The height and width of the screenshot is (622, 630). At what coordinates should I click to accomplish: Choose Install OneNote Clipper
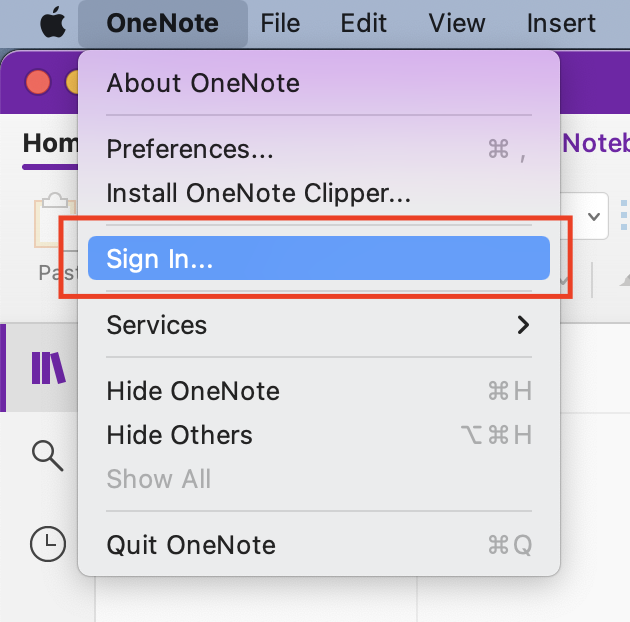pos(258,191)
